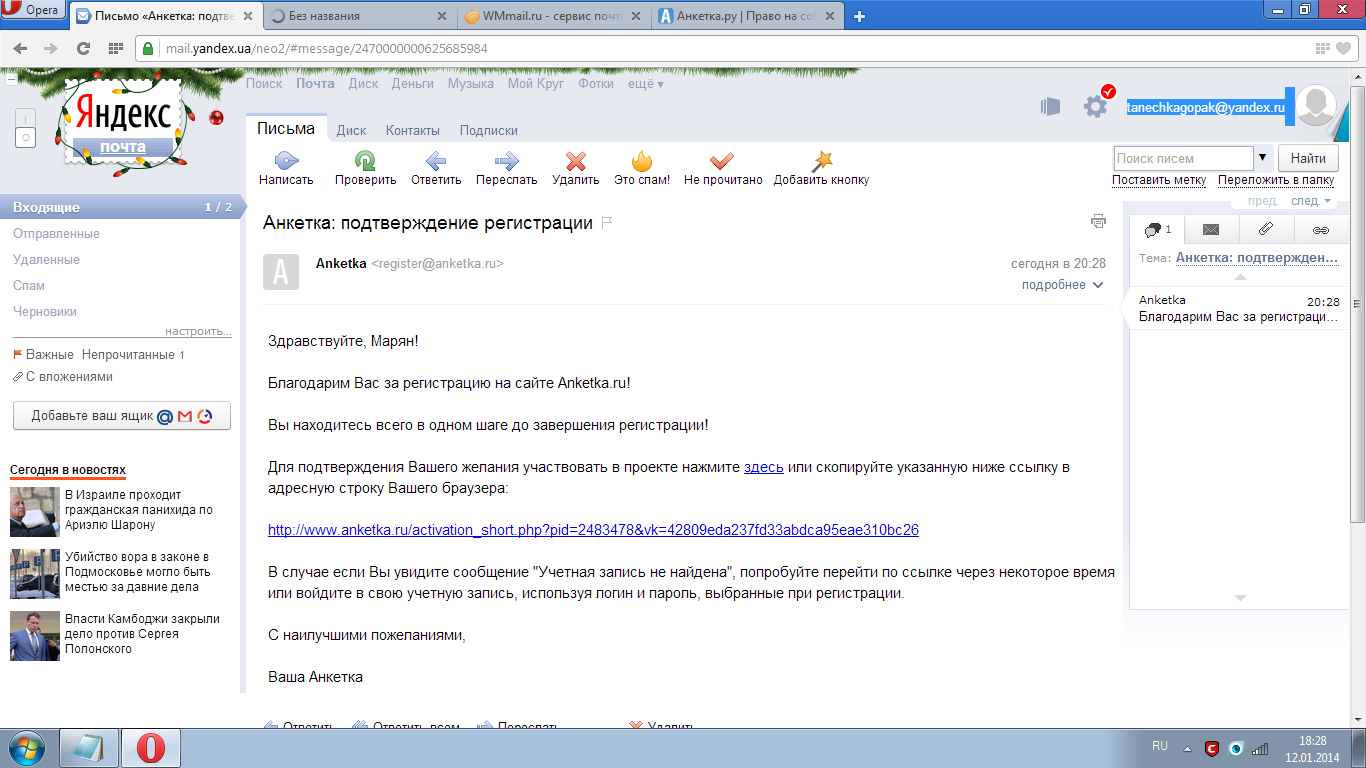Click the grid icon inside address bar
This screenshot has height=768, width=1366.
coord(1323,48)
